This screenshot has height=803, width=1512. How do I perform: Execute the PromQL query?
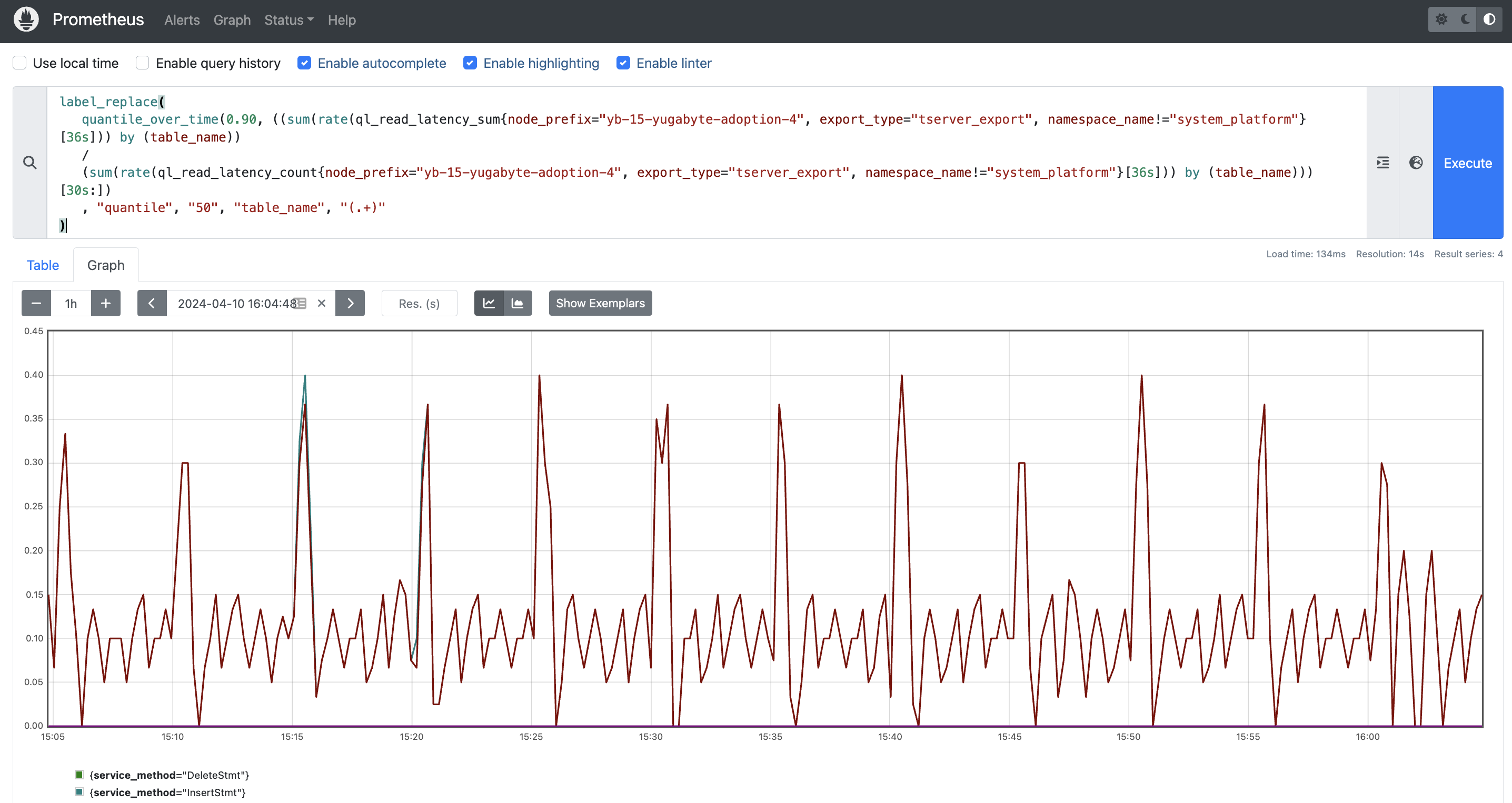1467,163
